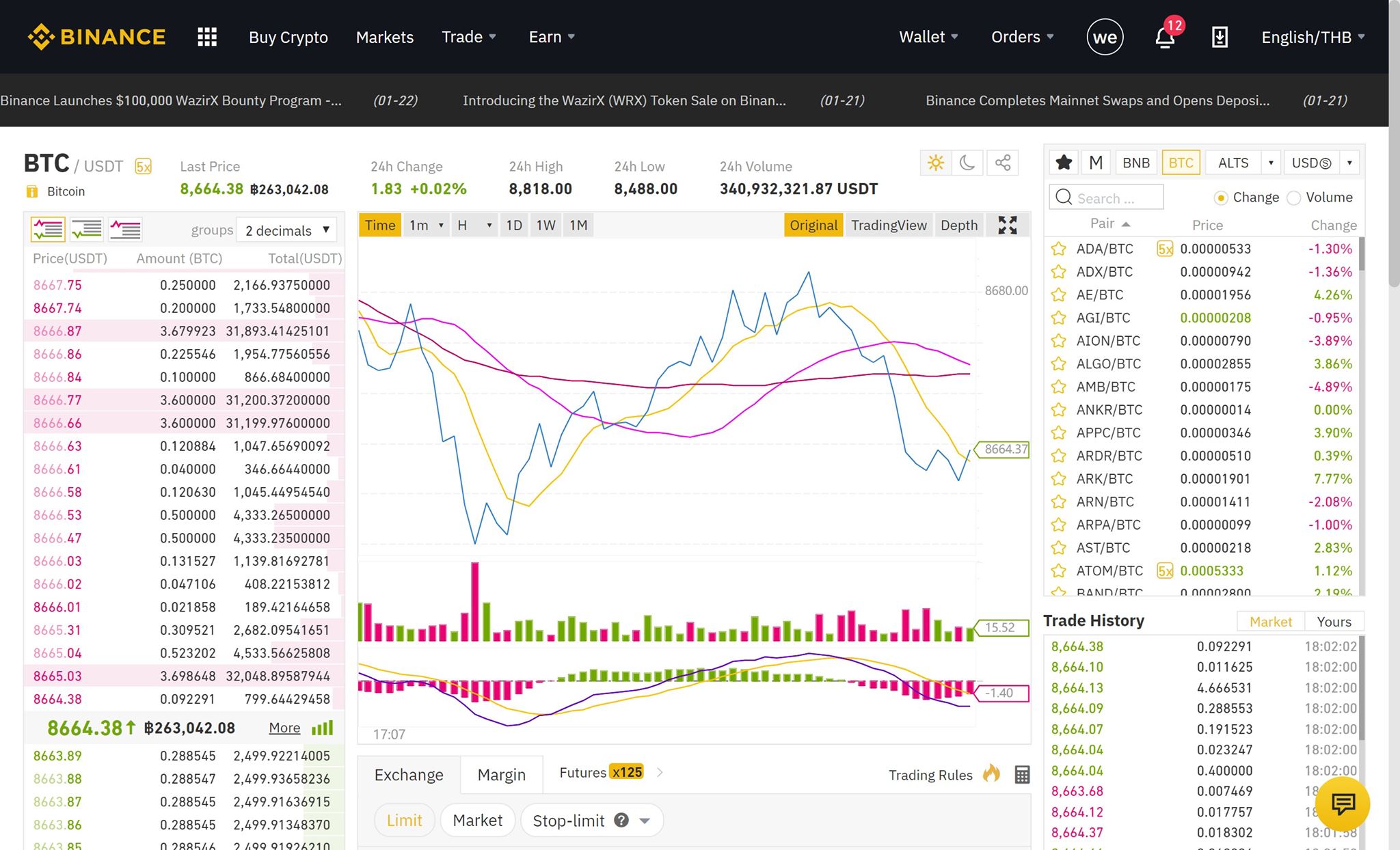Show buy orders only view icon

(87, 230)
